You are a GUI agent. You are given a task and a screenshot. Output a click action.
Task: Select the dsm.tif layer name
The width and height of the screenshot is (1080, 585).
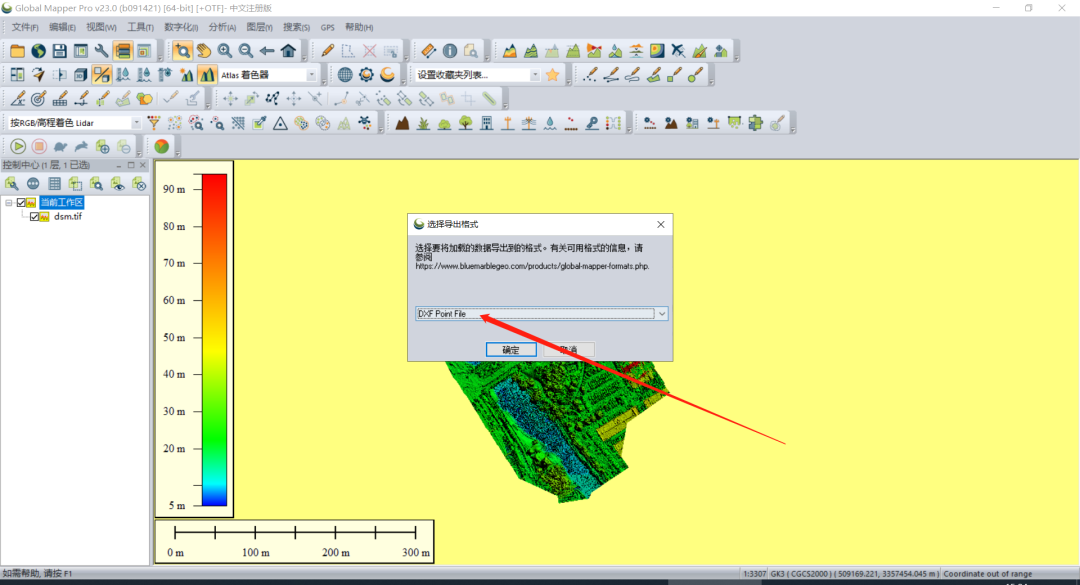(68, 216)
